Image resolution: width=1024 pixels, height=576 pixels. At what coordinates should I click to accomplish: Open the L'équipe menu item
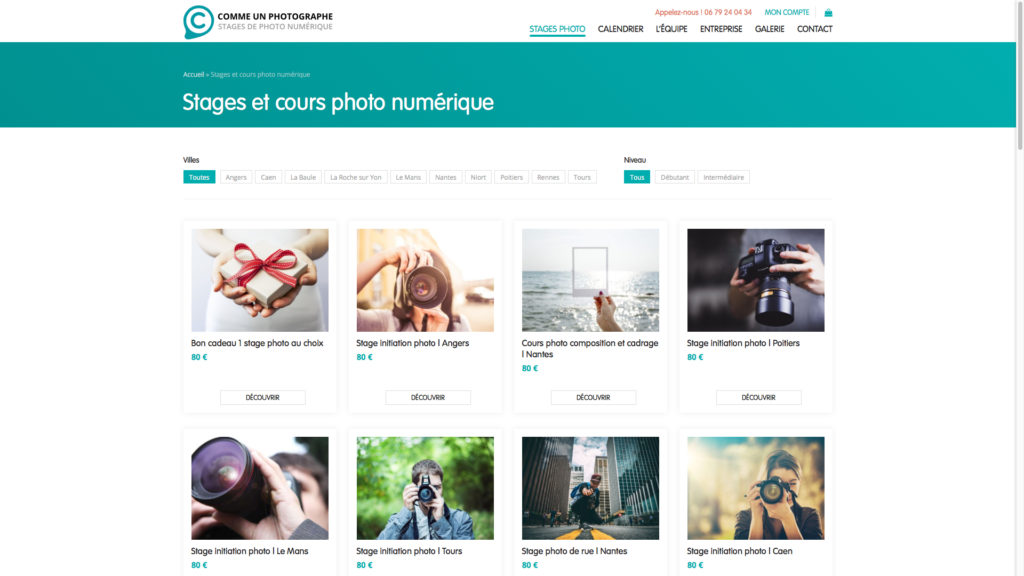point(671,29)
